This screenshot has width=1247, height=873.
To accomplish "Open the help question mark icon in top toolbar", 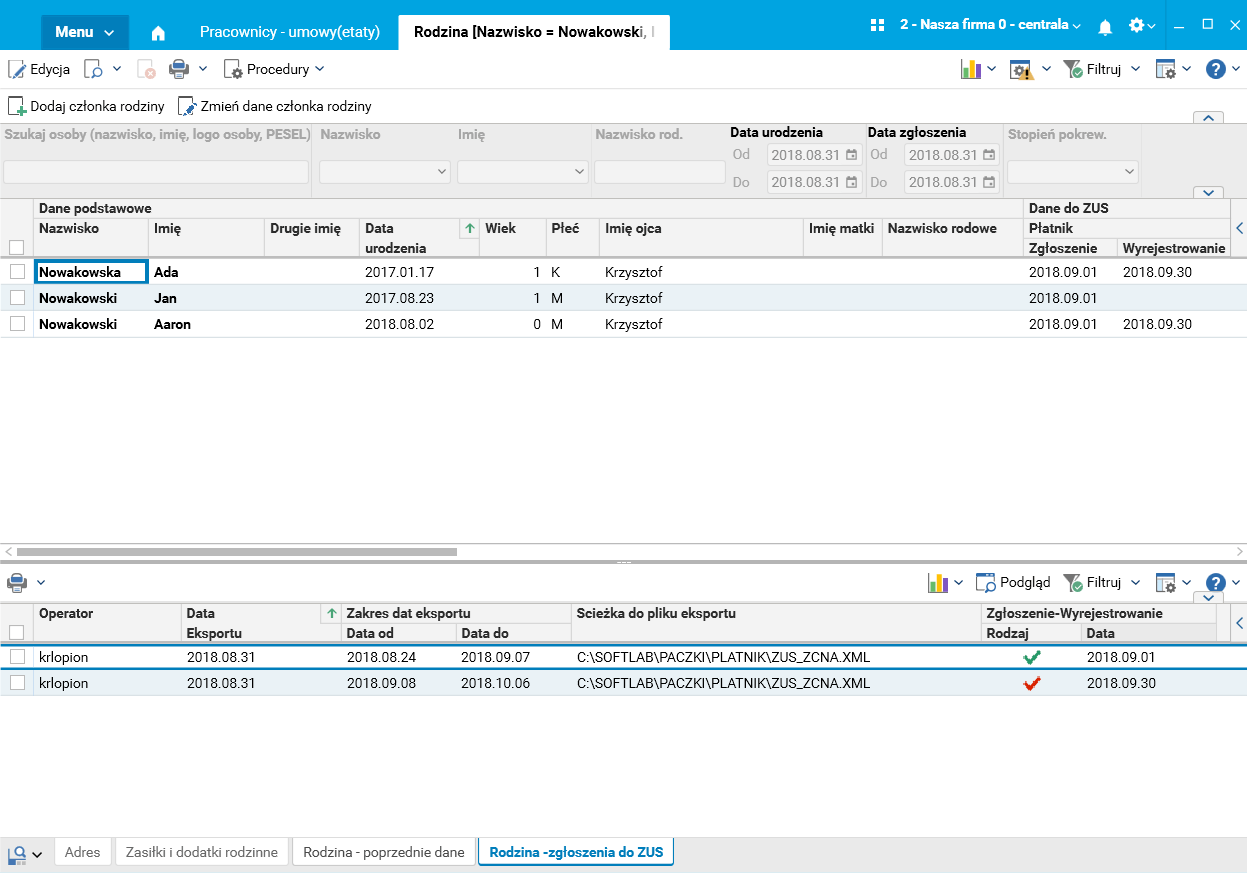I will click(1215, 69).
